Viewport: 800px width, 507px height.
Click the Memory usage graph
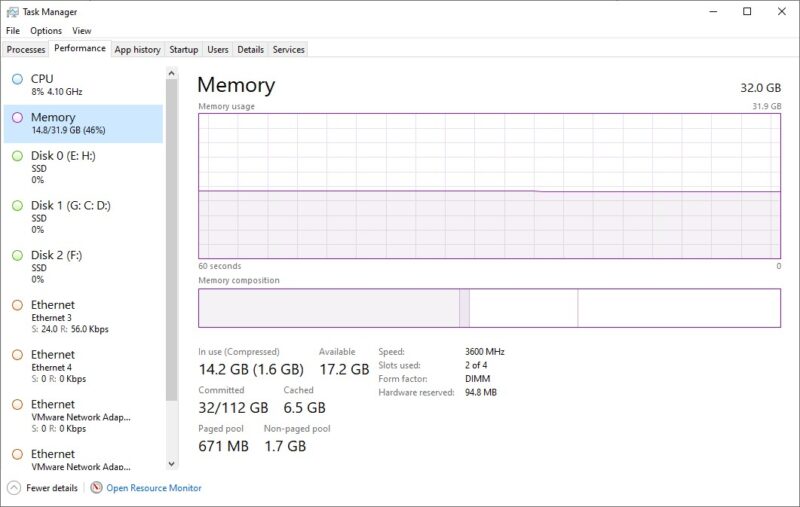click(489, 186)
